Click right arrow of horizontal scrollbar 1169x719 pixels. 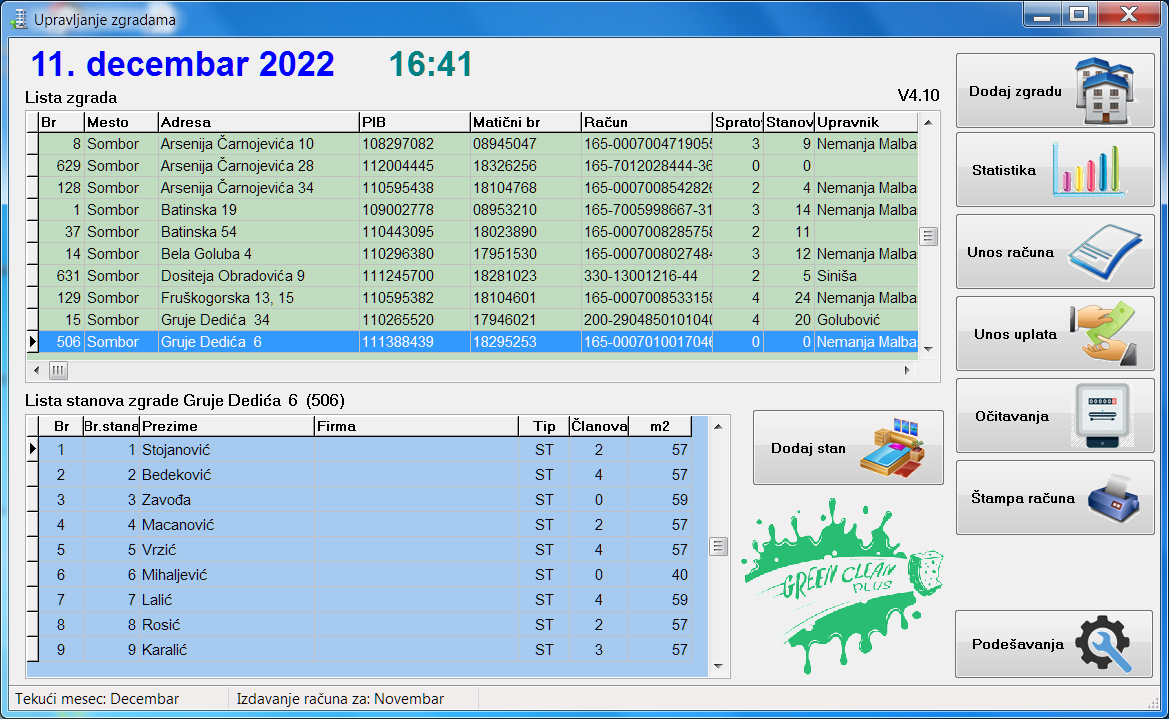pos(907,370)
